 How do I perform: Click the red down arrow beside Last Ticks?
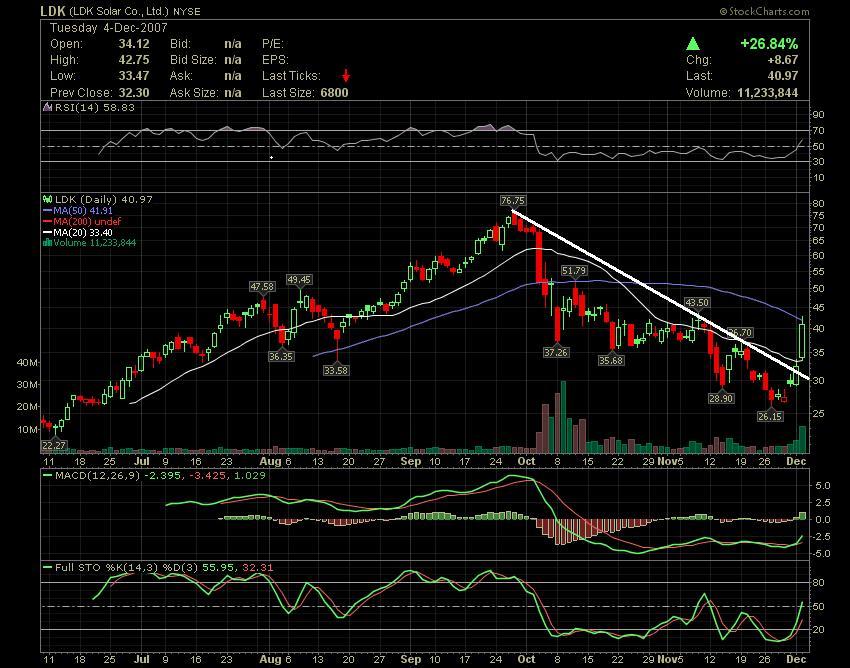(x=346, y=76)
